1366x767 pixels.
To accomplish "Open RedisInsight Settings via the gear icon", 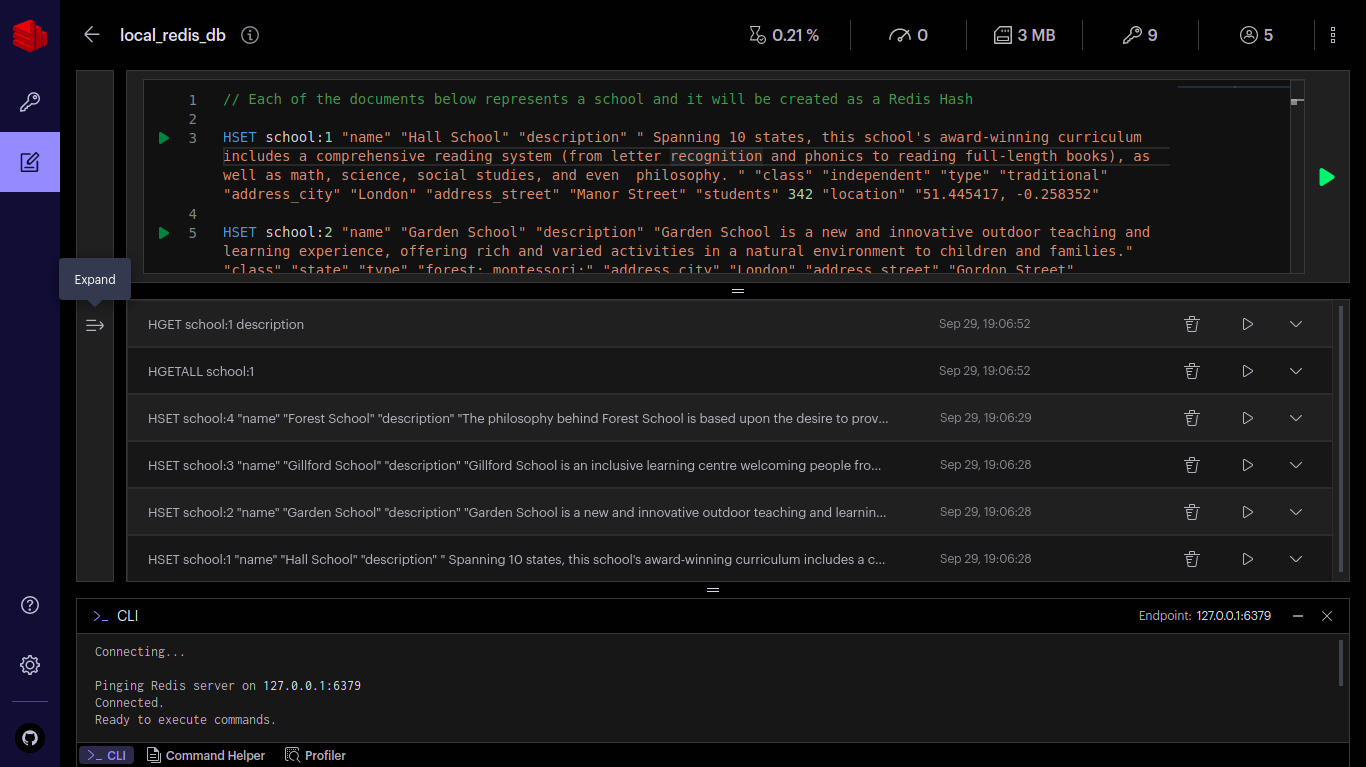I will pos(29,664).
